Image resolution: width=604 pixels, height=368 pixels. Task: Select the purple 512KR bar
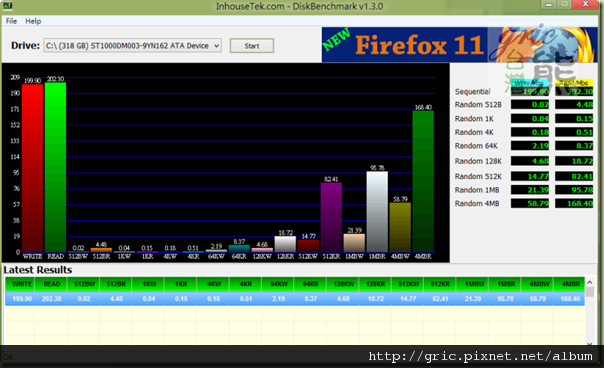[x=331, y=218]
